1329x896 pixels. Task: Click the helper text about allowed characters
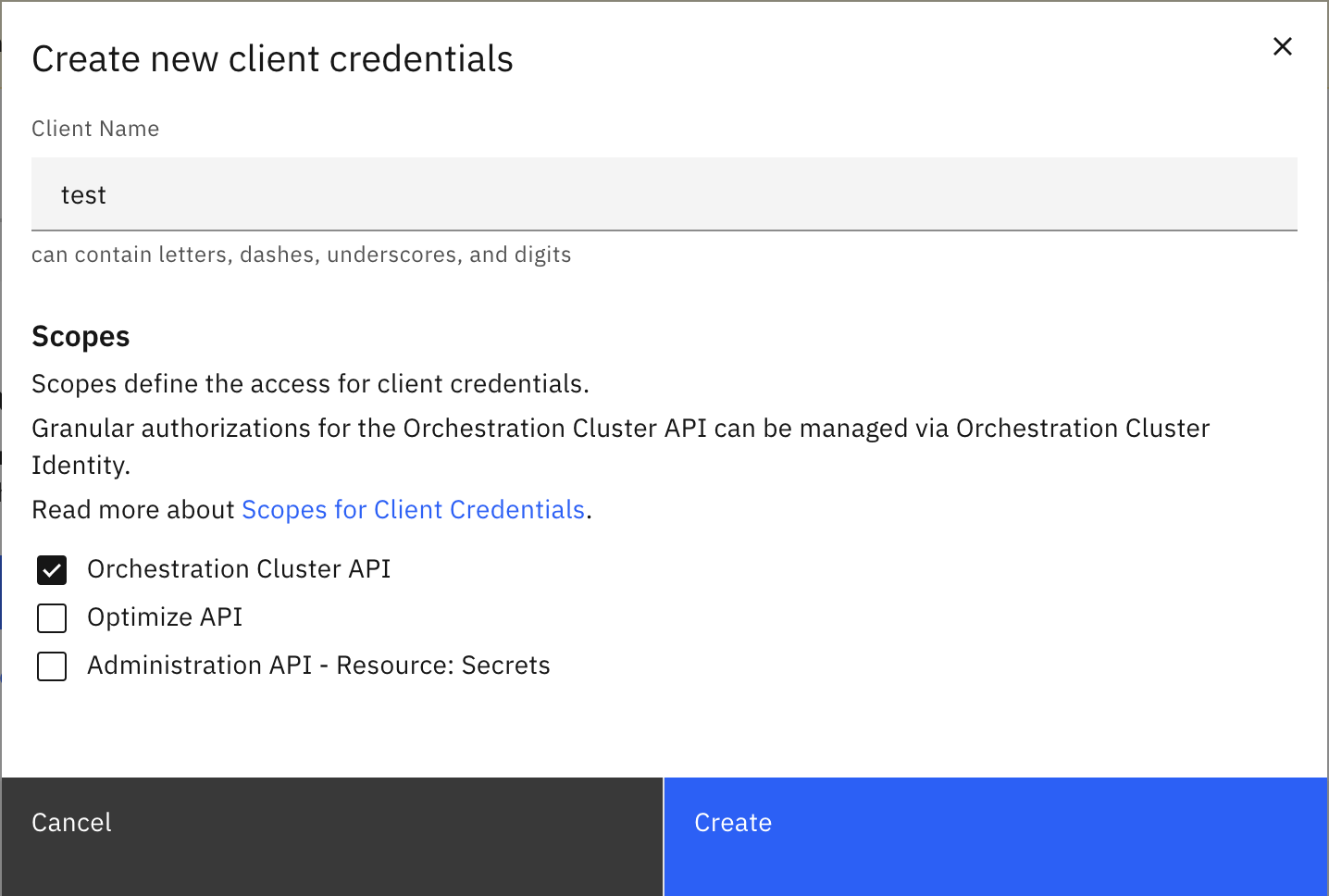pyautogui.click(x=301, y=255)
